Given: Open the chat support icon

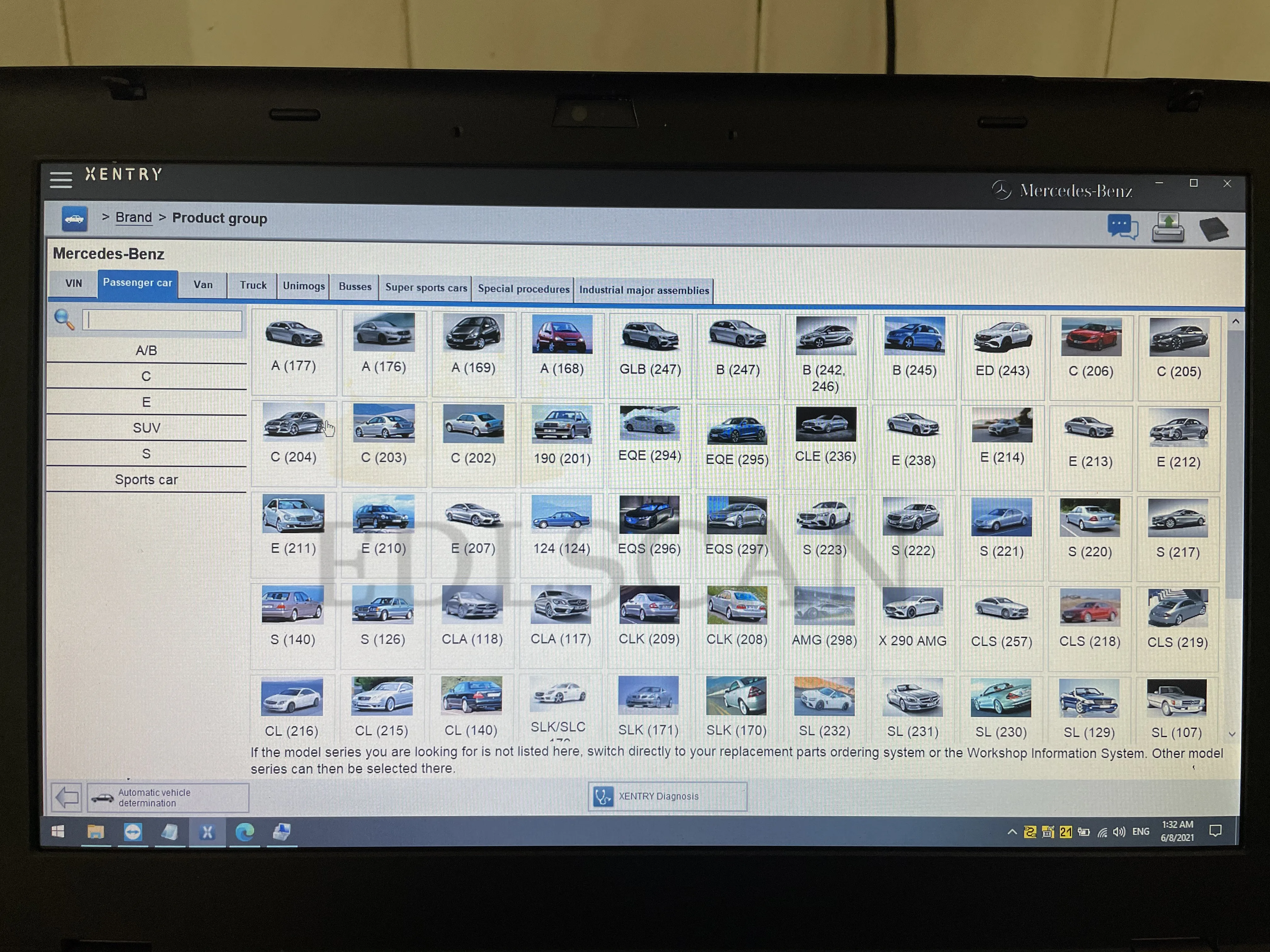Looking at the screenshot, I should [x=1122, y=227].
